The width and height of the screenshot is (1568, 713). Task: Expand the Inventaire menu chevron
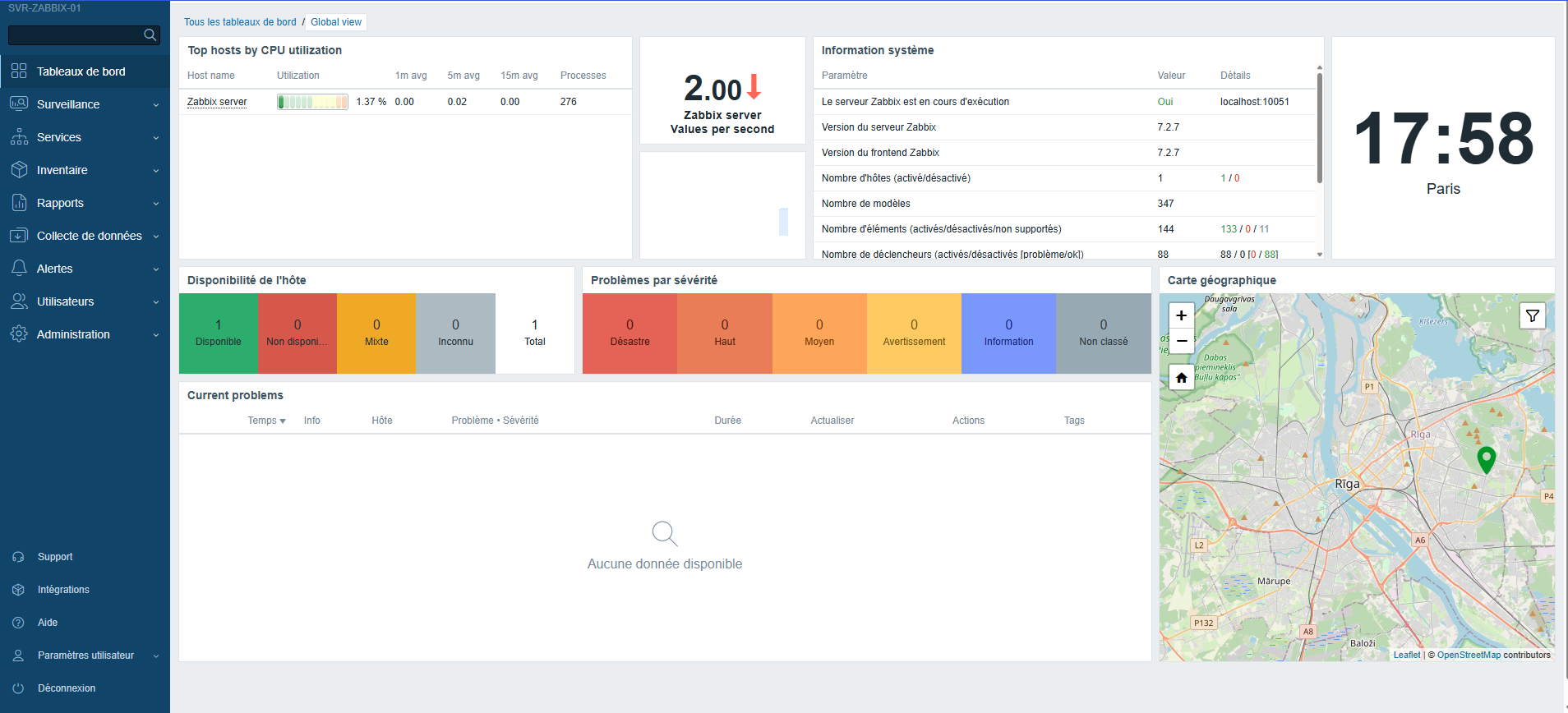coord(156,171)
